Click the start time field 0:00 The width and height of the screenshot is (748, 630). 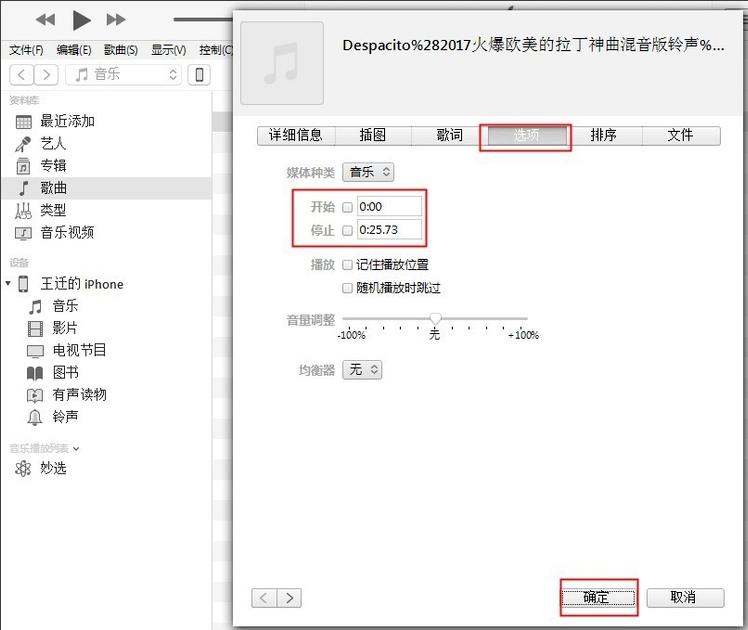[389, 207]
